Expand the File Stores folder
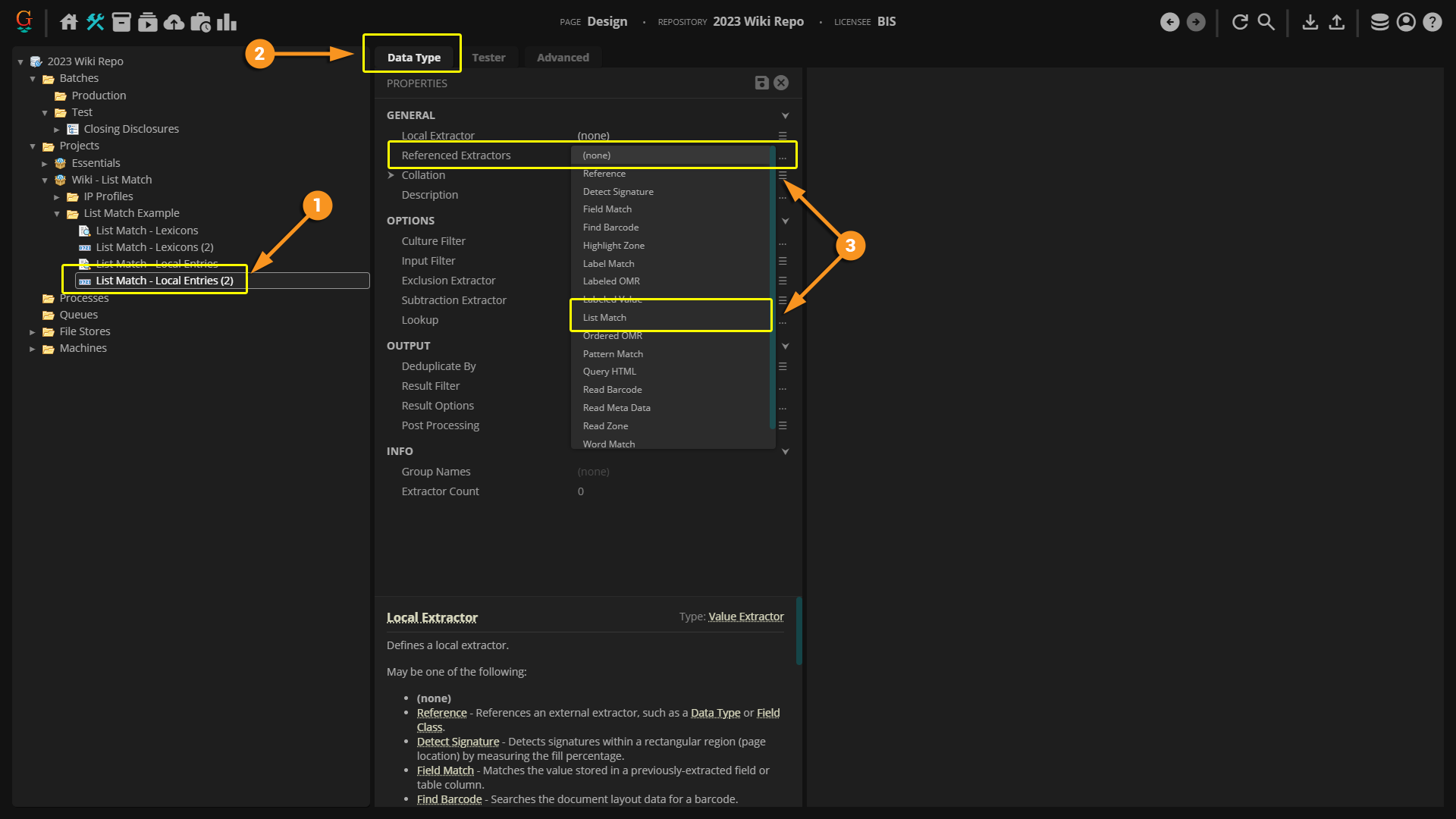The height and width of the screenshot is (819, 1456). 33,332
